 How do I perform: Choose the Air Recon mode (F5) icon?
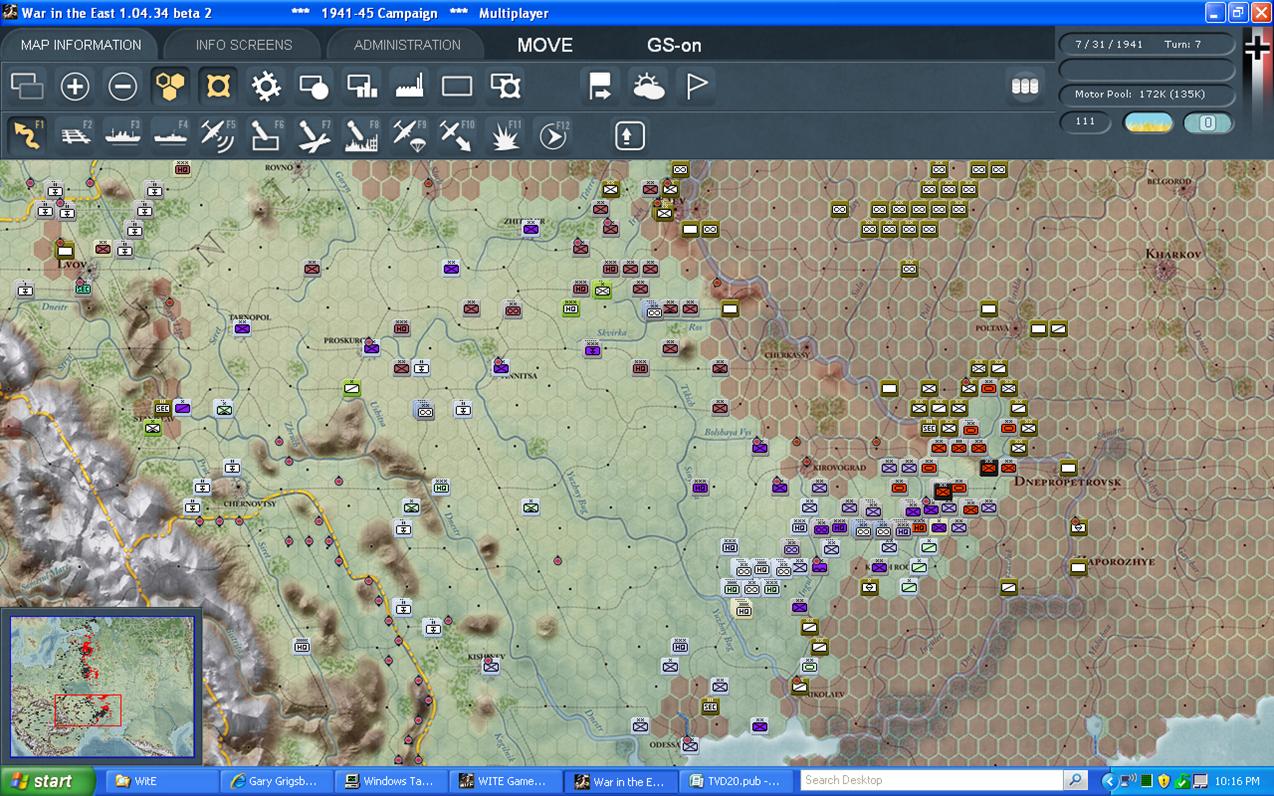click(218, 135)
